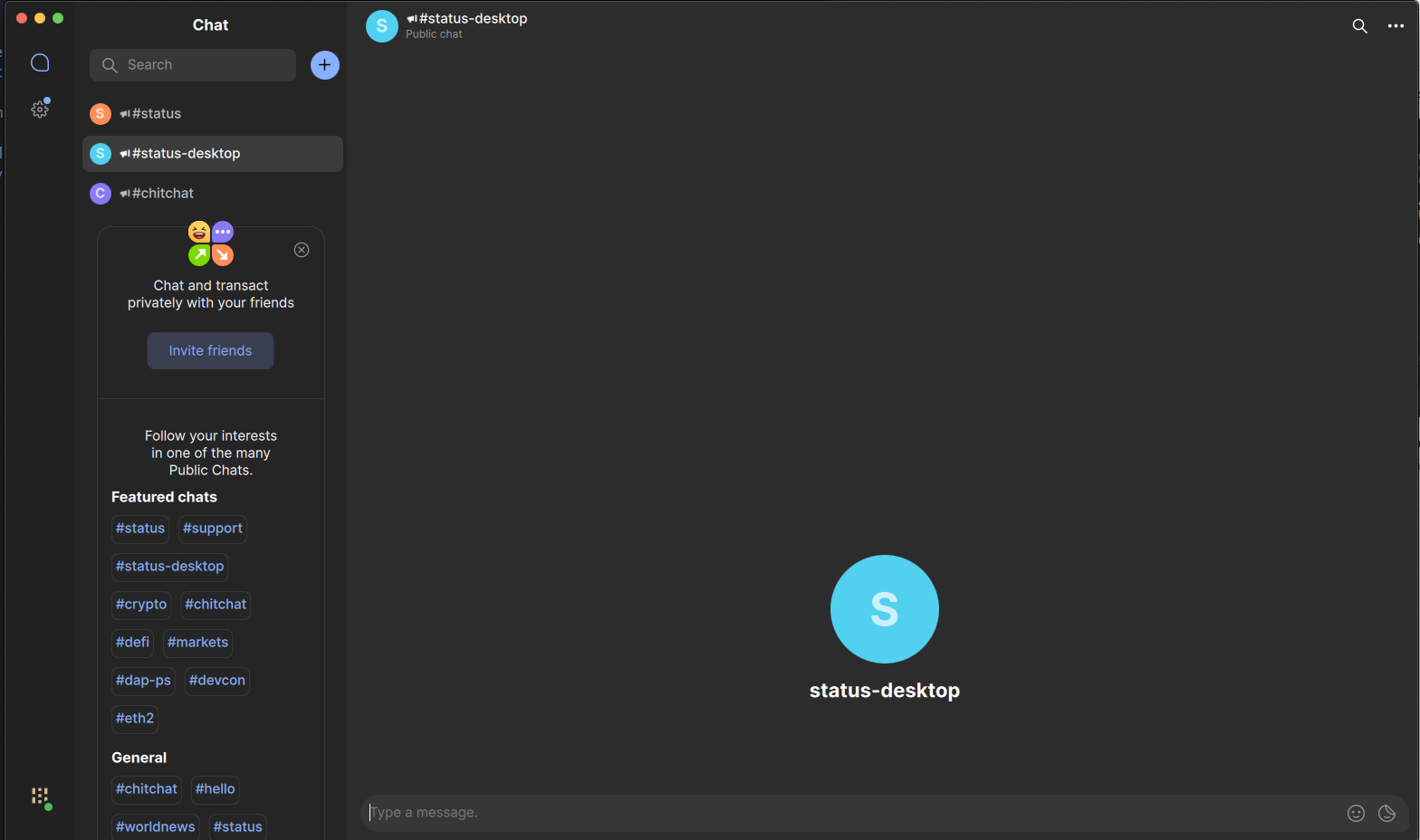Join featured chat #support
The image size is (1420, 840).
pos(213,529)
